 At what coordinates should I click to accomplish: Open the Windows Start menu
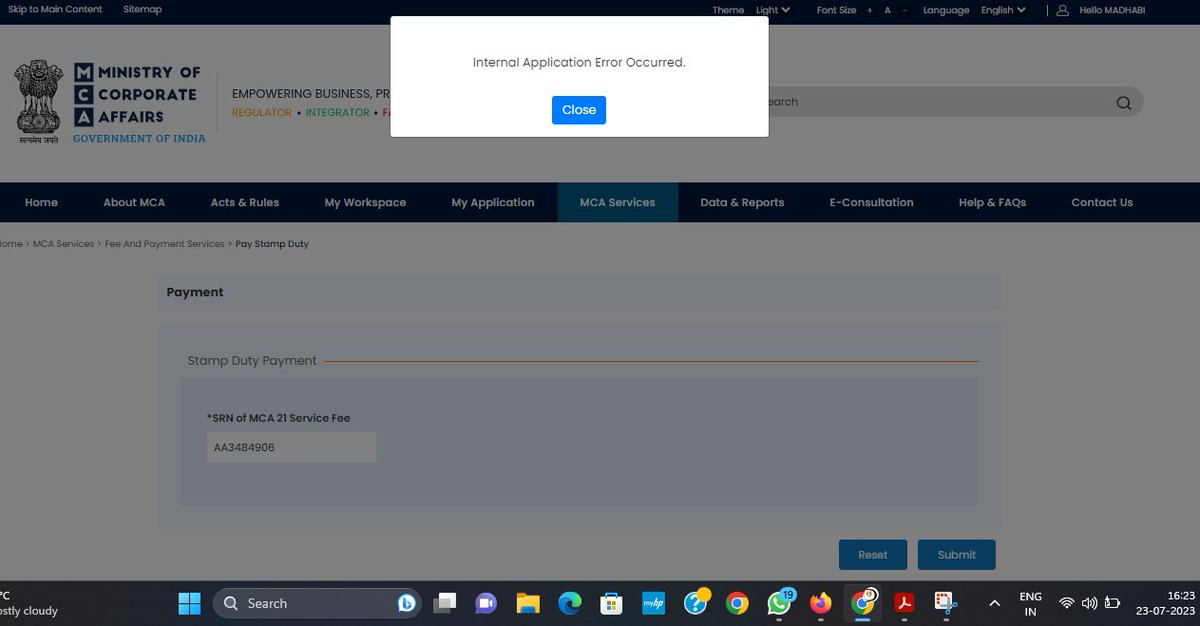click(x=189, y=603)
